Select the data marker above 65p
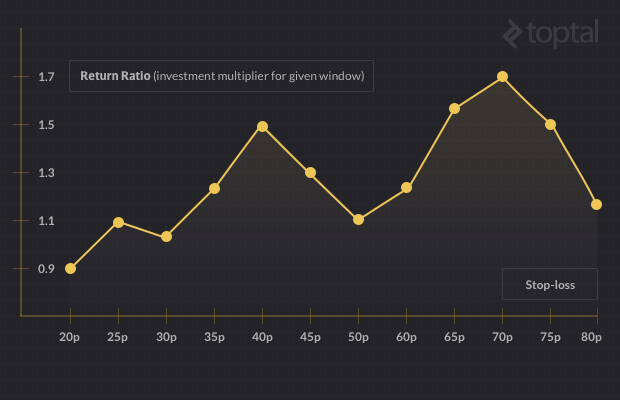 tap(454, 108)
